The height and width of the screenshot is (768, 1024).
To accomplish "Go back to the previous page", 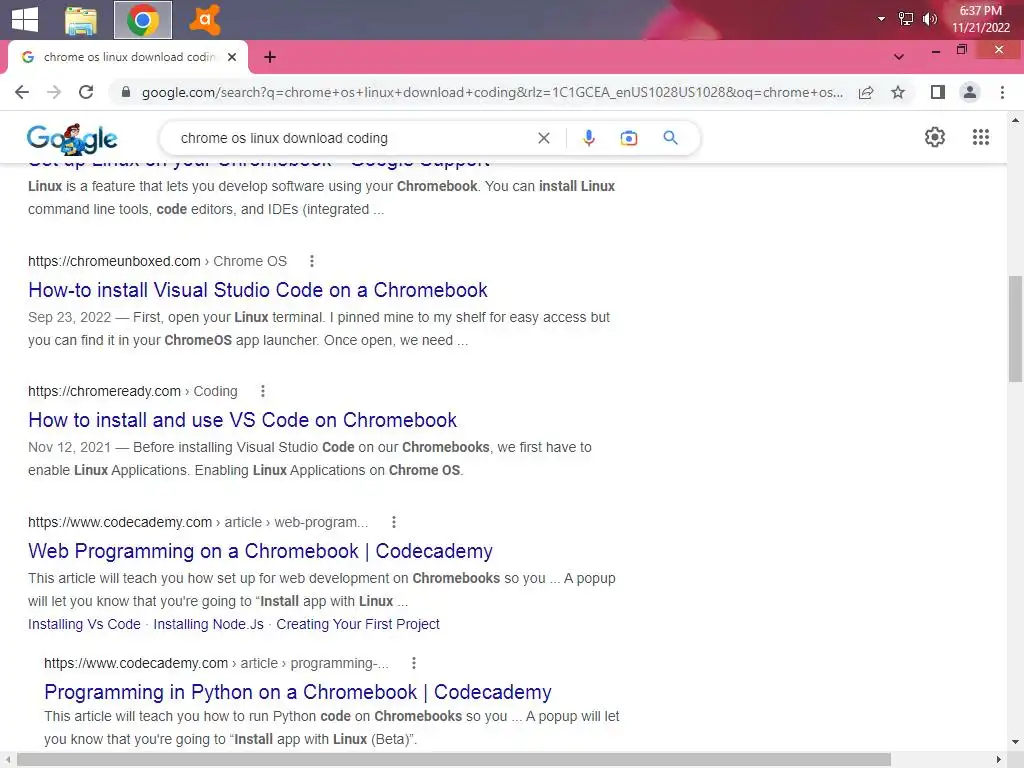I will [x=22, y=92].
